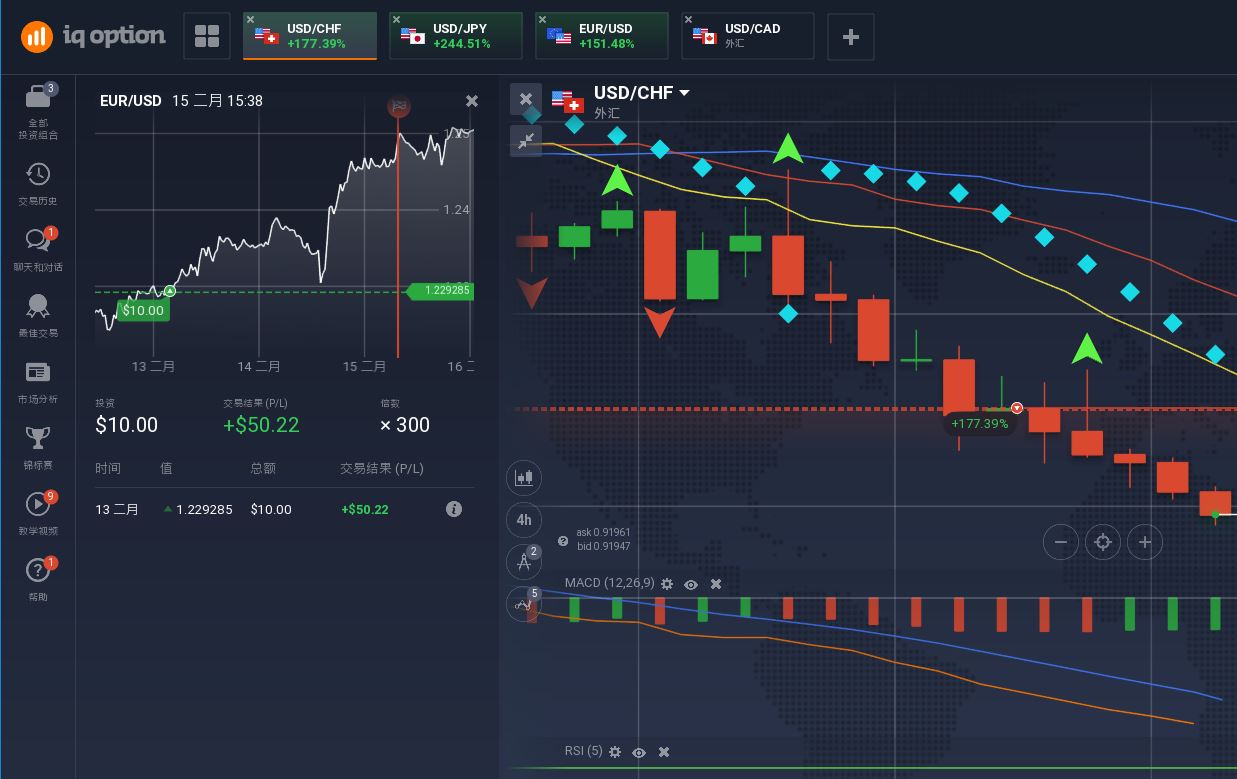1237x779 pixels.
Task: Add a new asset tab with plus
Action: click(x=851, y=37)
